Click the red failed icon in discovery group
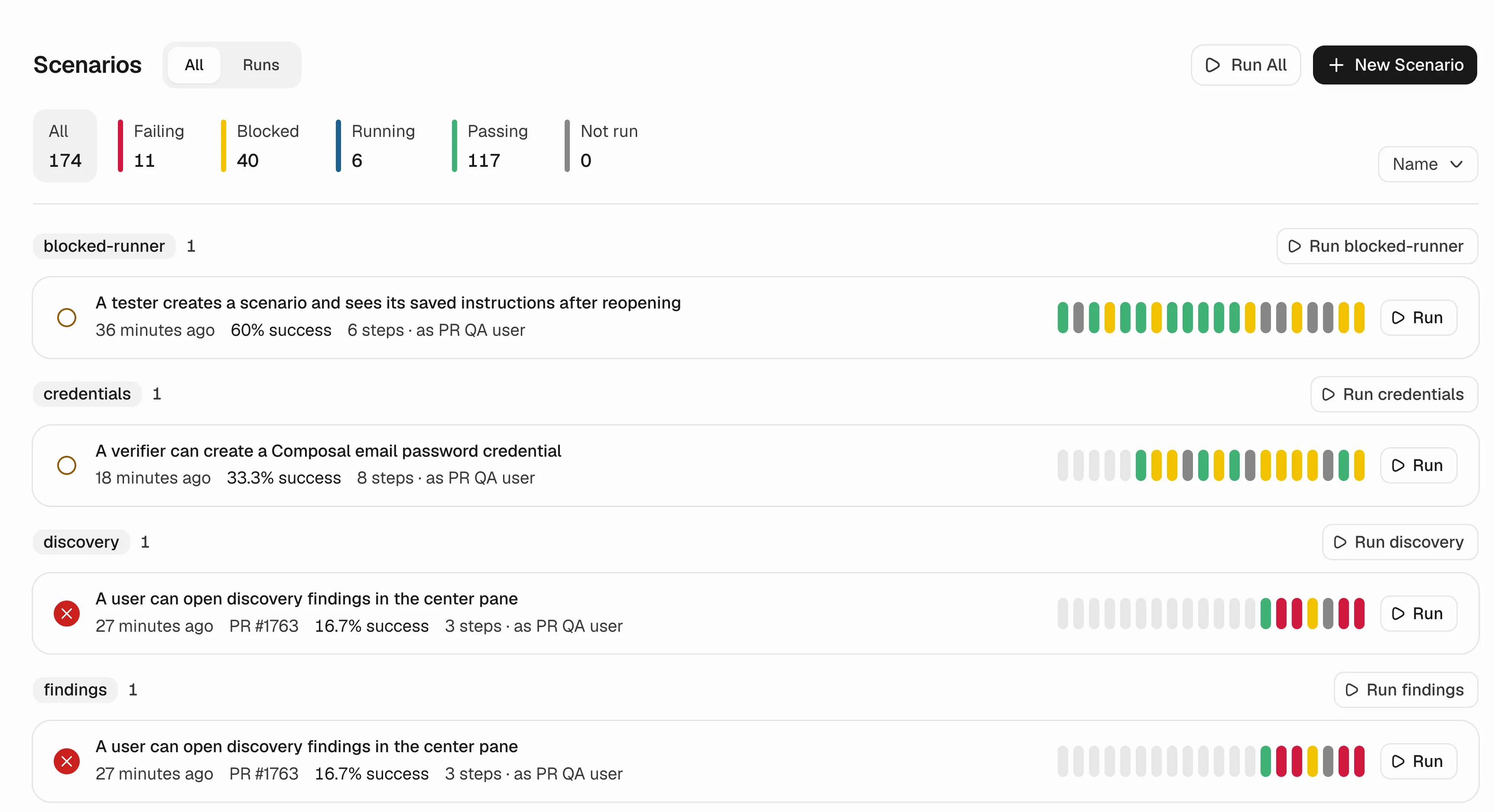Image resolution: width=1495 pixels, height=812 pixels. [x=67, y=614]
